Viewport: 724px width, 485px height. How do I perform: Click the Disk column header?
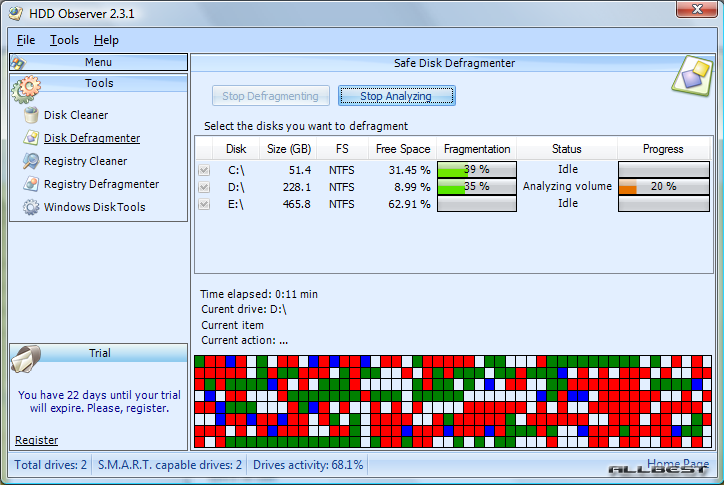pyautogui.click(x=236, y=149)
